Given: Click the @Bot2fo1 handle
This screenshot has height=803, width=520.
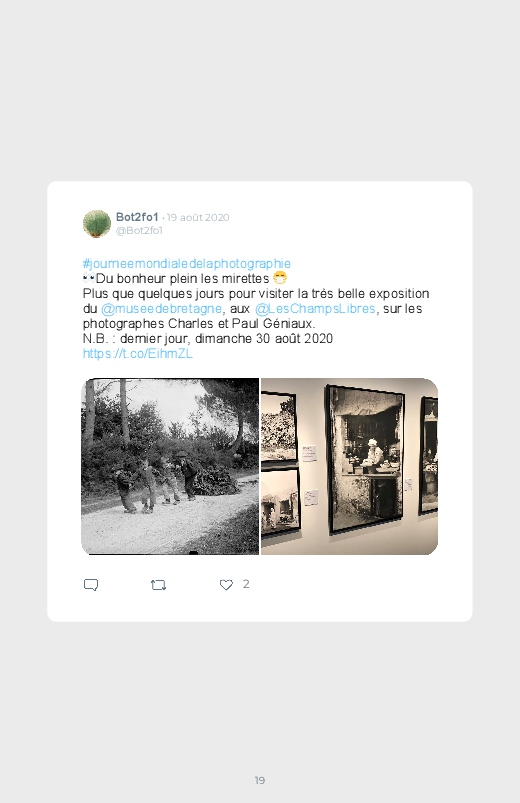Looking at the screenshot, I should pyautogui.click(x=139, y=230).
